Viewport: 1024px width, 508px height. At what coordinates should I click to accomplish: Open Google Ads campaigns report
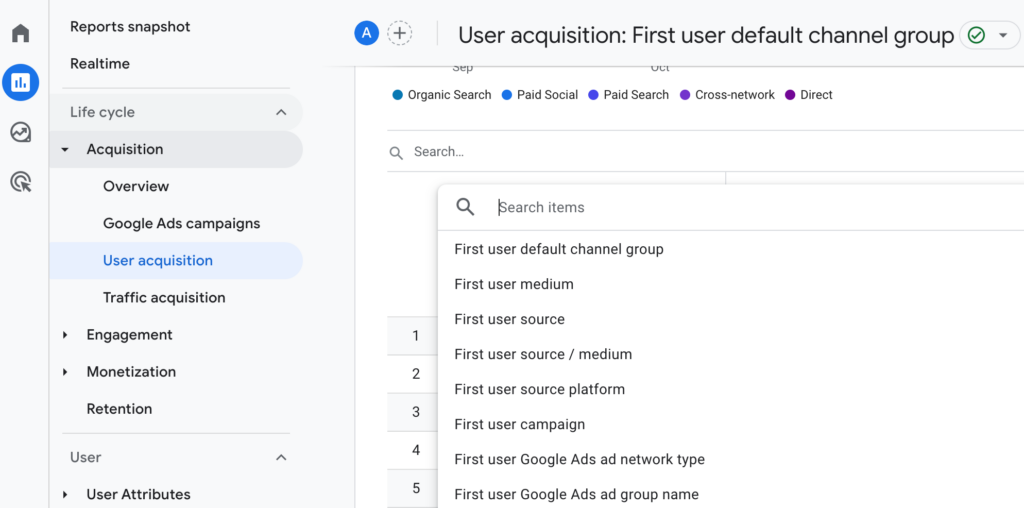(x=182, y=223)
